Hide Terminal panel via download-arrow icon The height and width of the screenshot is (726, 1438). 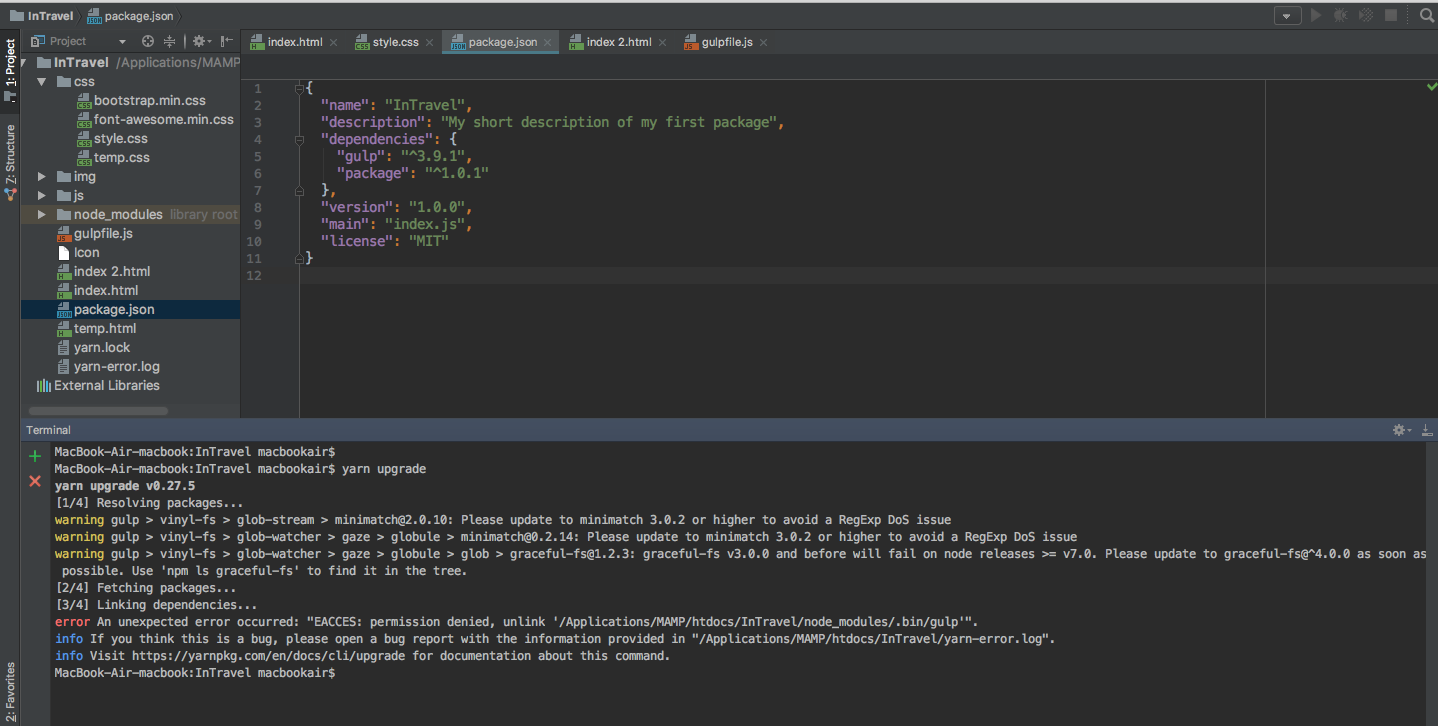pos(1427,430)
